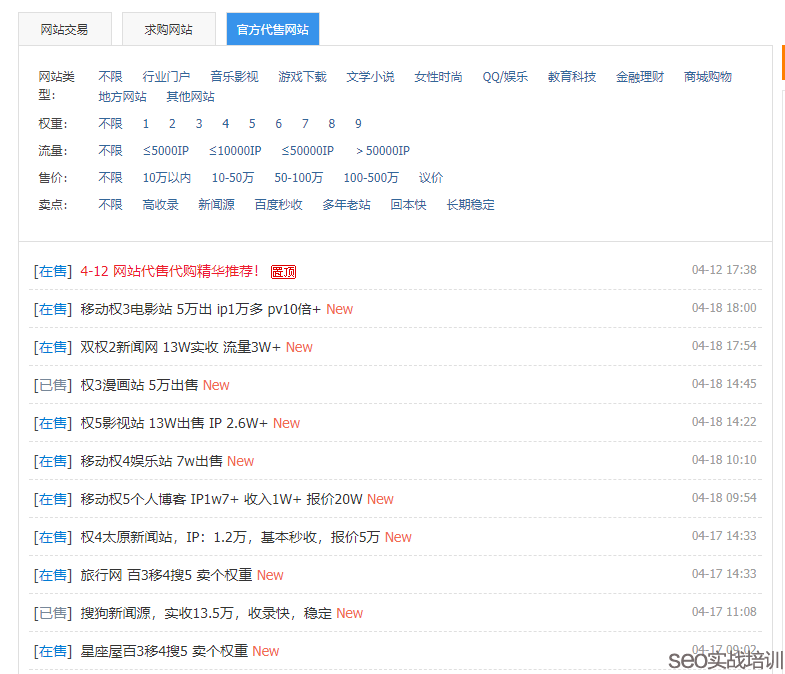Select 议价 price option

[431, 178]
